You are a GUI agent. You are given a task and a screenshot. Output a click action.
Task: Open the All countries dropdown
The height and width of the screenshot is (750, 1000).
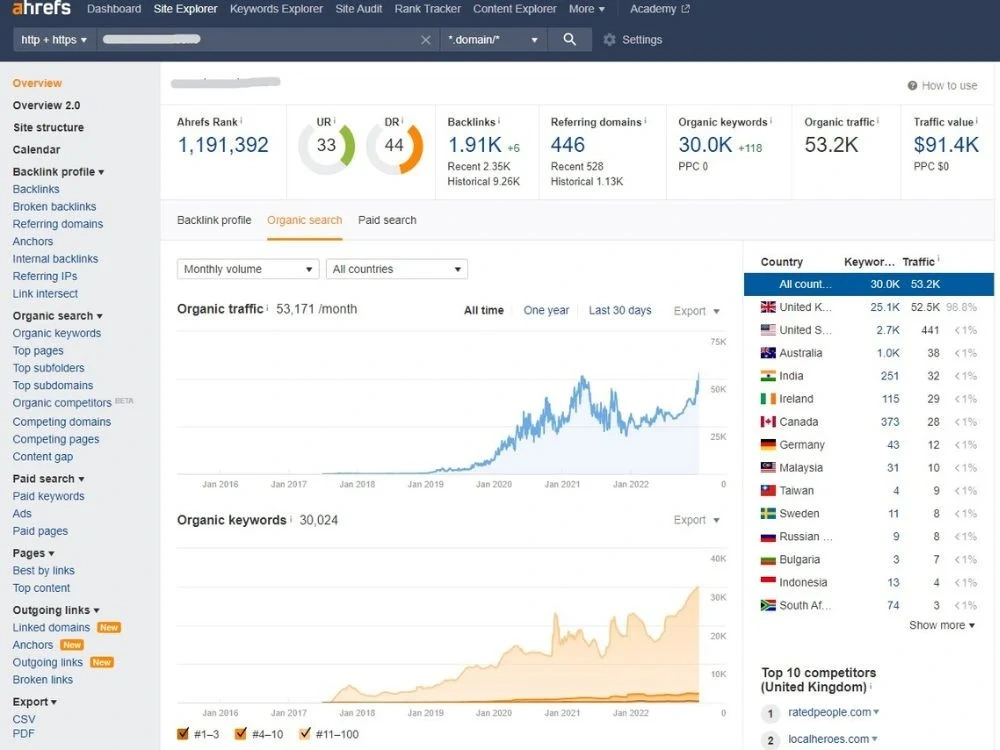click(x=397, y=269)
